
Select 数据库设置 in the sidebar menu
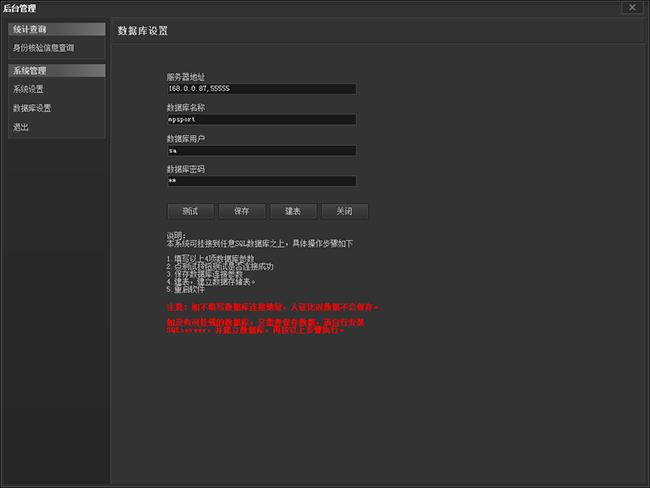32,108
